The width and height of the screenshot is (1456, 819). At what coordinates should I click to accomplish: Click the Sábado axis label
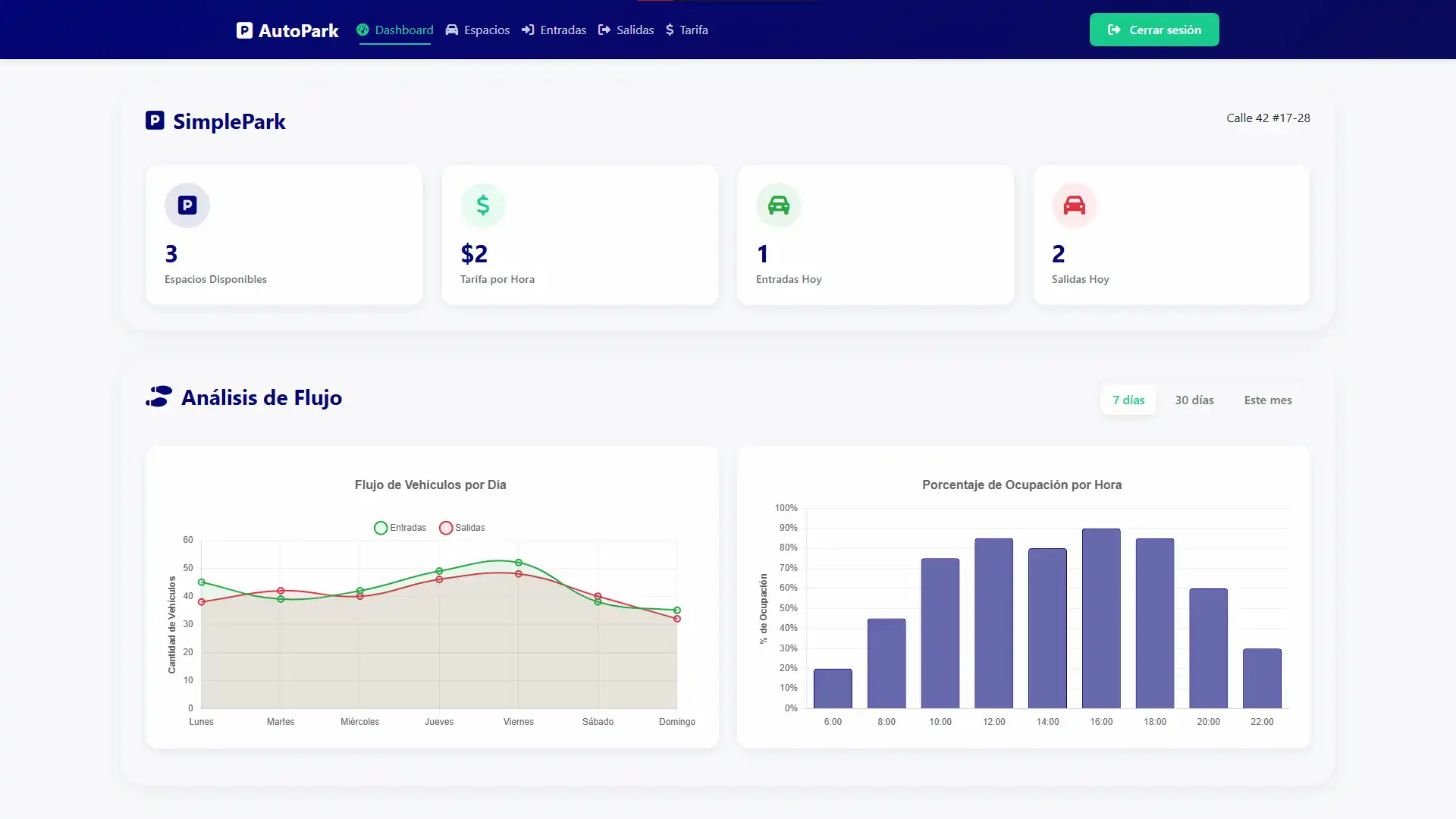tap(598, 722)
